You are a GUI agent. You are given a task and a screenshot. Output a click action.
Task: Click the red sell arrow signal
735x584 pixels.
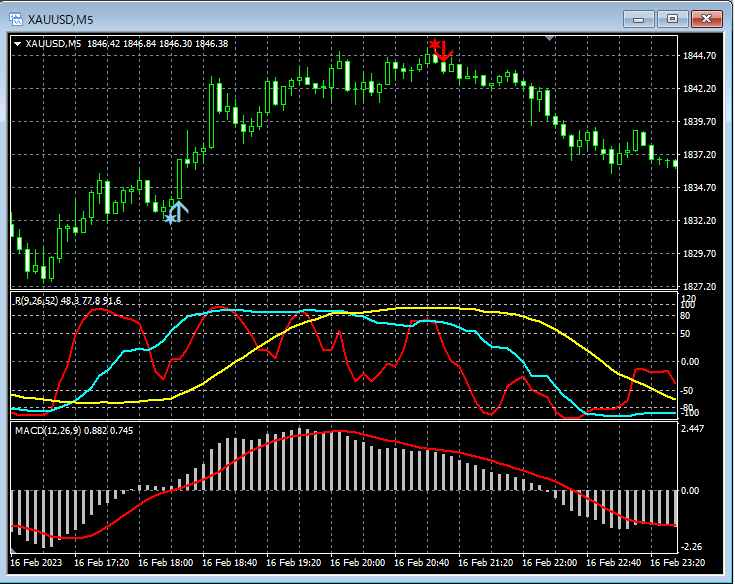point(445,52)
